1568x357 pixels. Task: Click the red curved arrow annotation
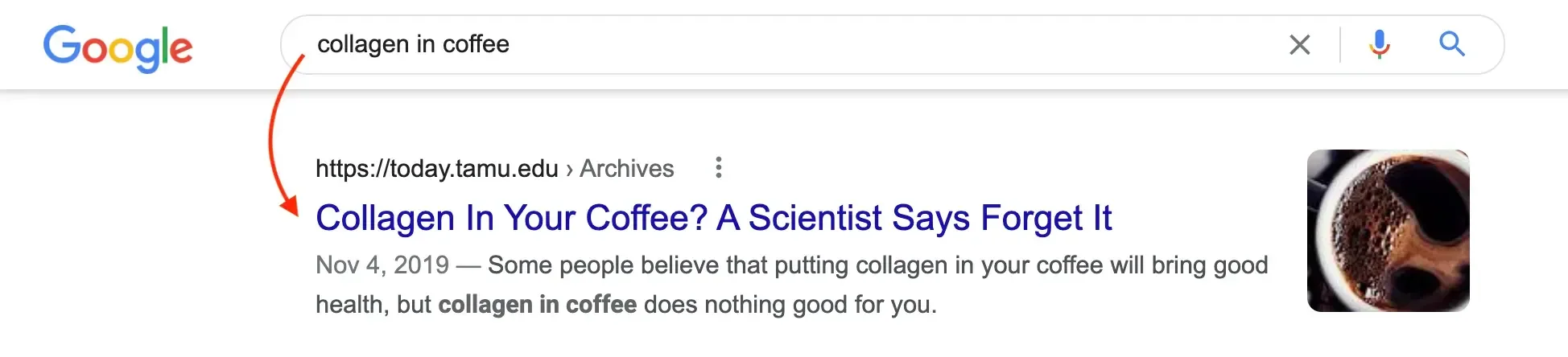pyautogui.click(x=283, y=133)
